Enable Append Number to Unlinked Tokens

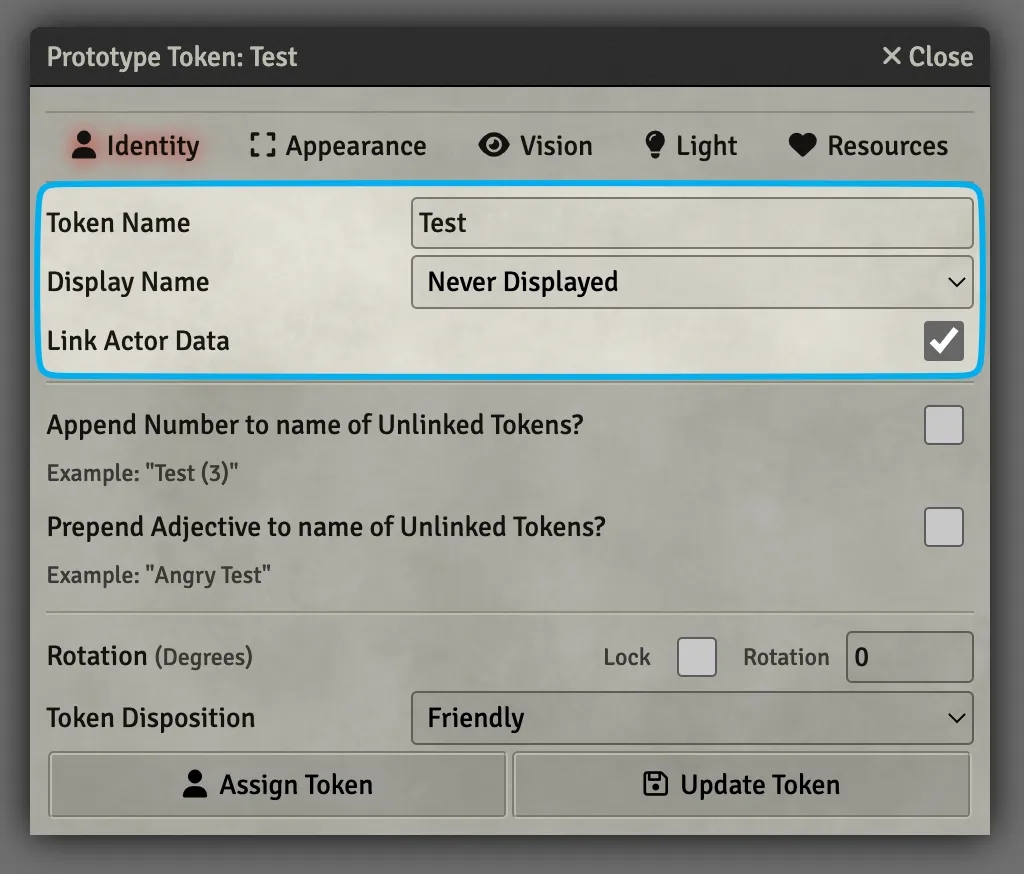pyautogui.click(x=943, y=425)
